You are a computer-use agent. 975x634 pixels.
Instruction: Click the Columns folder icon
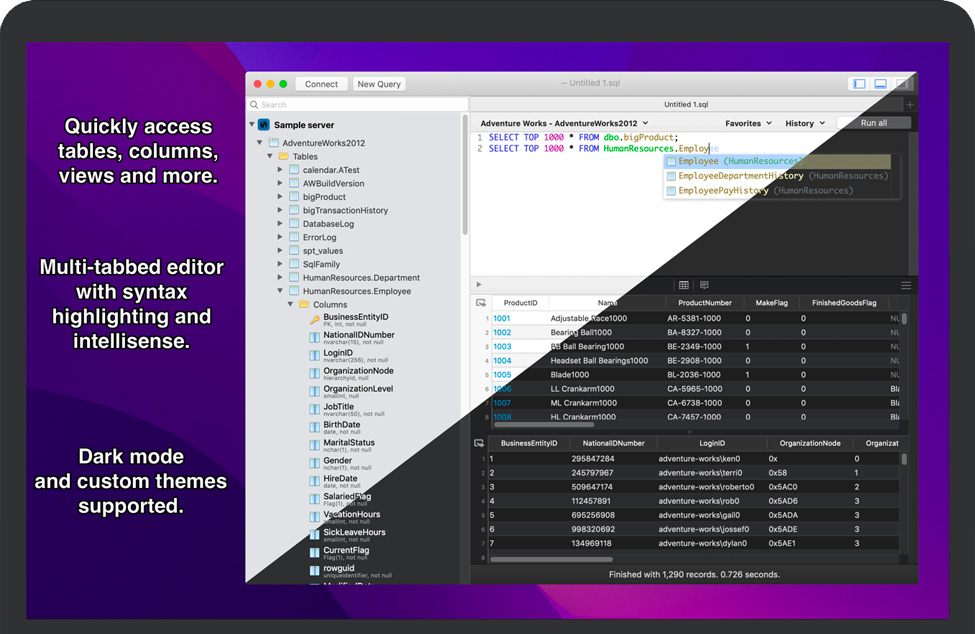pos(304,305)
